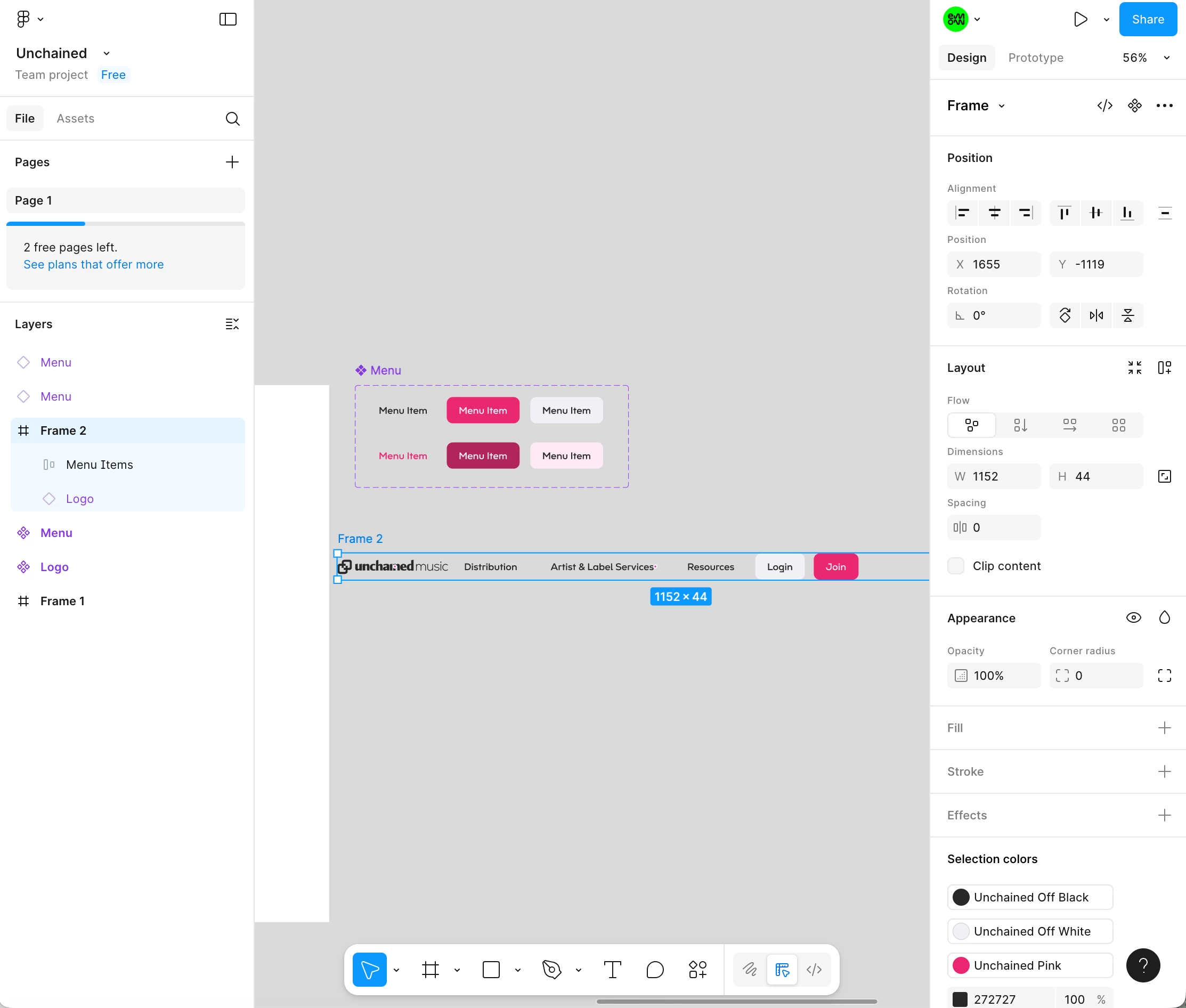The image size is (1186, 1008).
Task: Switch to Dev Mode toggle
Action: coord(814,970)
